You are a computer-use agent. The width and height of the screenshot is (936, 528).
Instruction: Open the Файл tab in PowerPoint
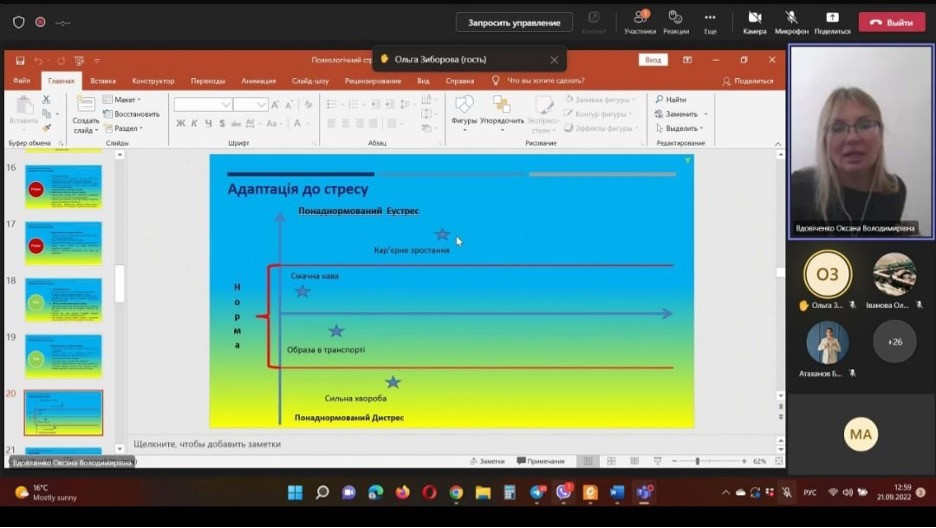point(21,81)
